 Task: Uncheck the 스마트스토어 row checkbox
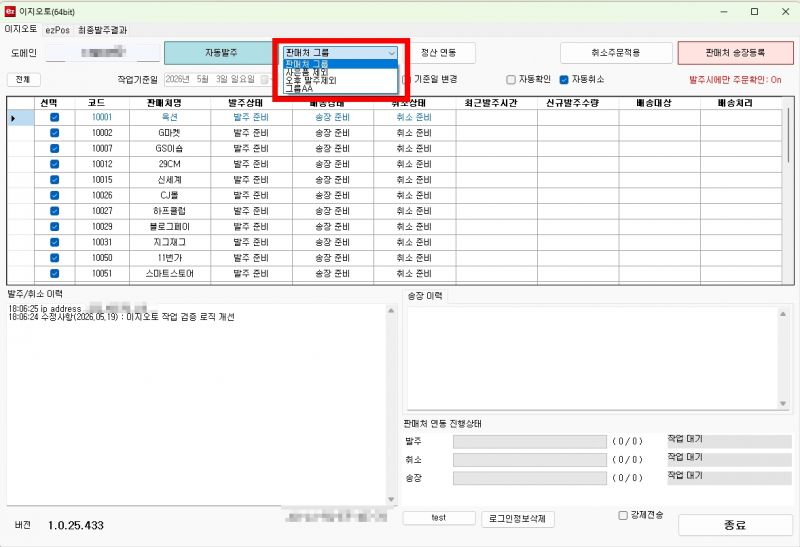[55, 274]
